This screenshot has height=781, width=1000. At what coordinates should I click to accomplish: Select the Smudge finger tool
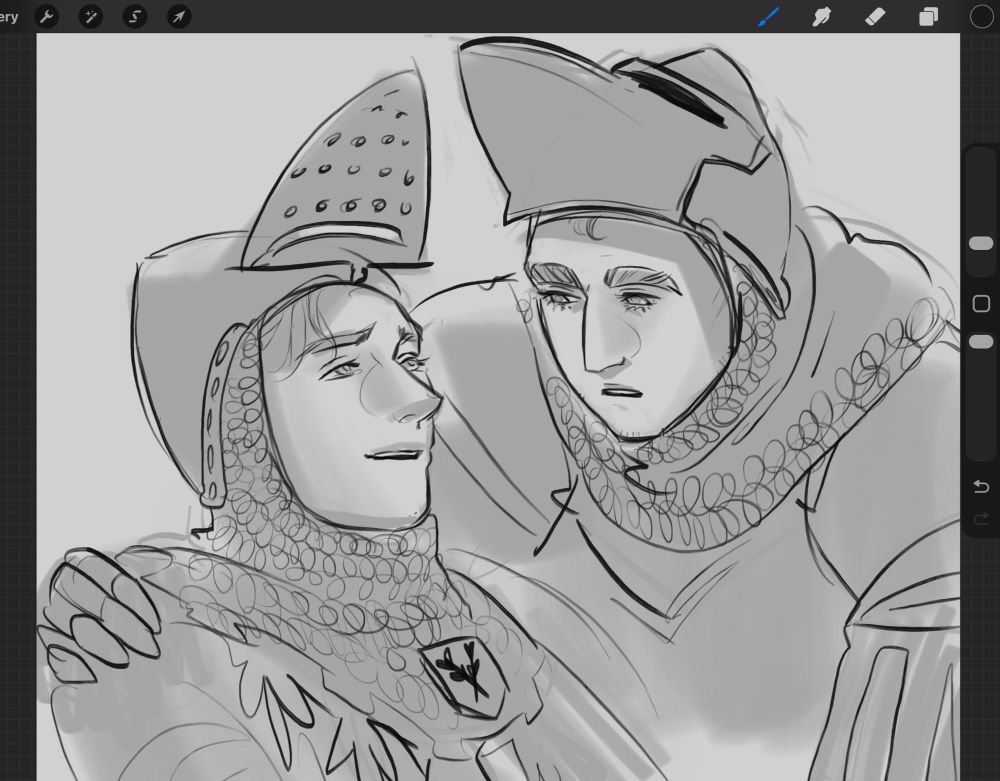[x=821, y=17]
